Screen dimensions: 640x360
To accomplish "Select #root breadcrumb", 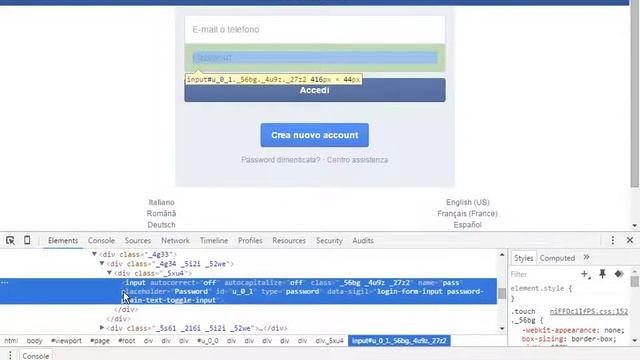I will tap(127, 340).
